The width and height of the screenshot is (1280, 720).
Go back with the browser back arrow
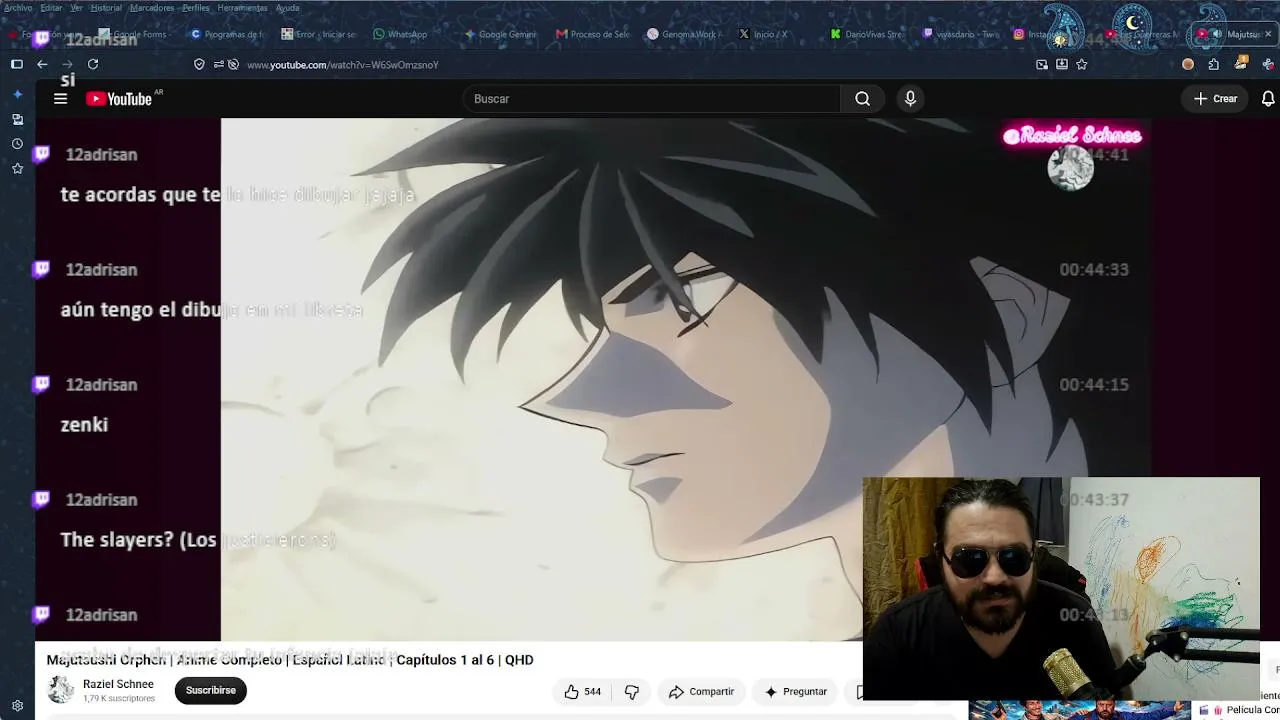coord(42,64)
